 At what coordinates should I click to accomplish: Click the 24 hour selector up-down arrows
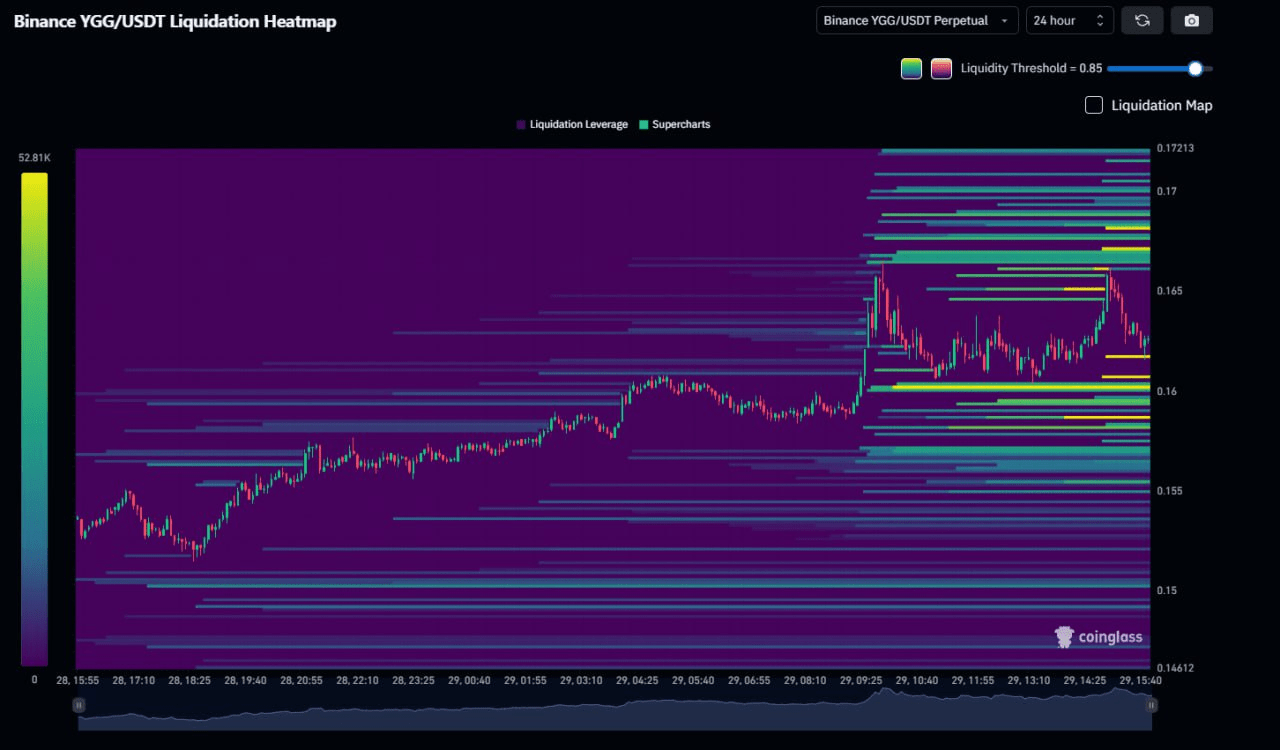[1100, 21]
